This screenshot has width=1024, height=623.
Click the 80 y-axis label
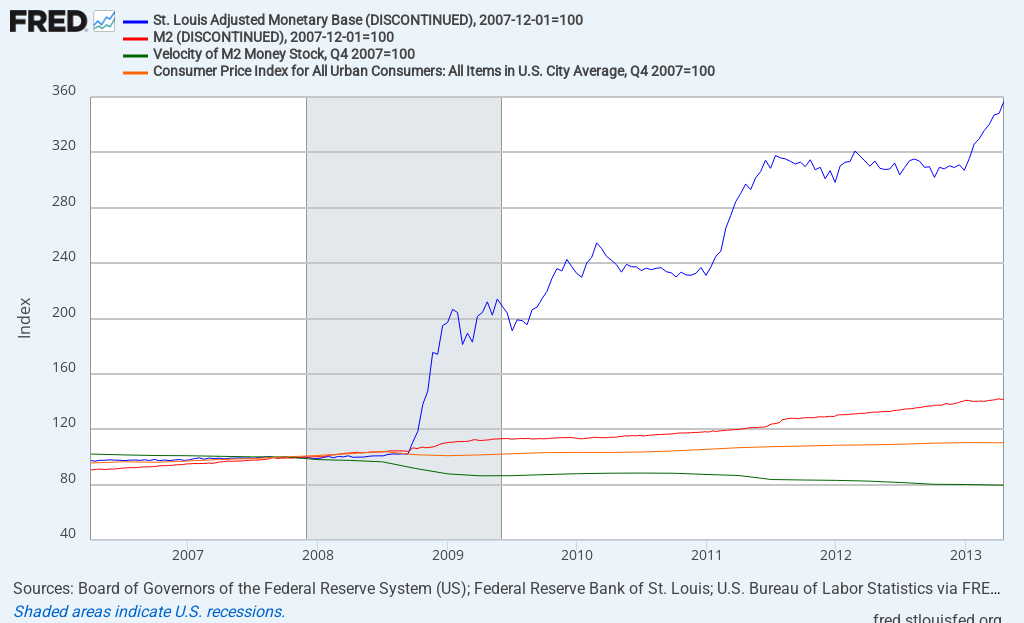[x=68, y=479]
